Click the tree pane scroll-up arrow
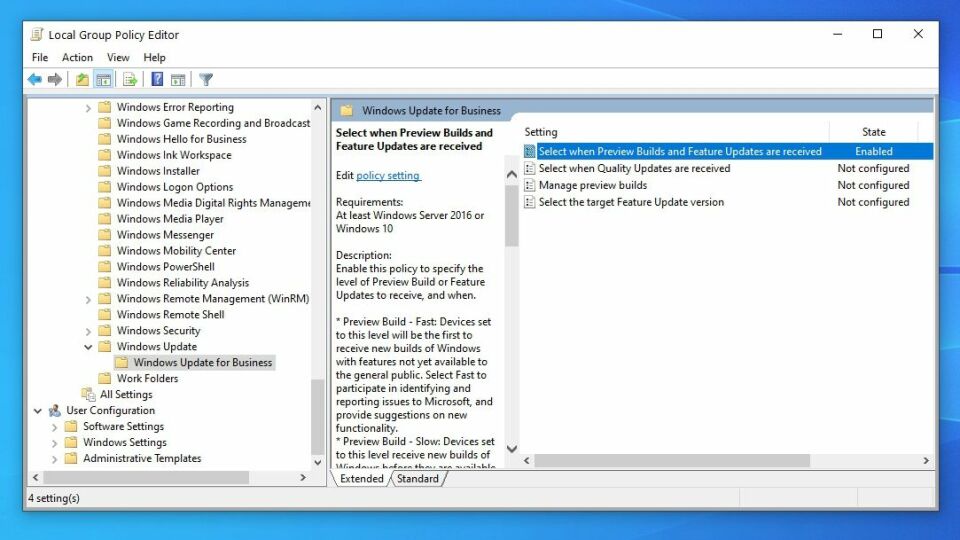This screenshot has width=960, height=540. point(317,107)
